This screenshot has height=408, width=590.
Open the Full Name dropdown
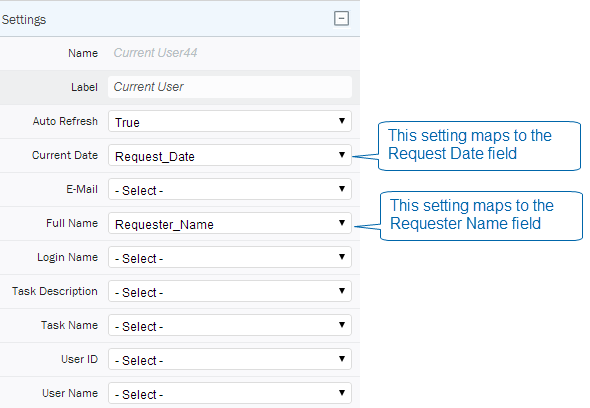point(230,223)
